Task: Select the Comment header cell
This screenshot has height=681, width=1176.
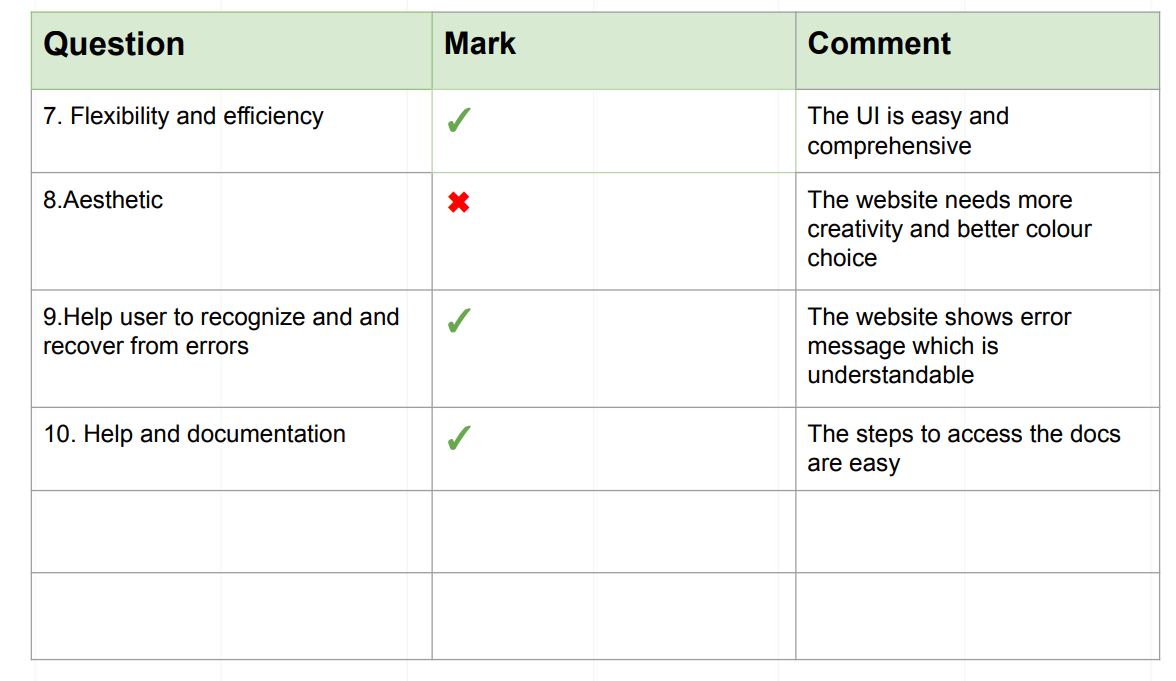Action: tap(977, 51)
